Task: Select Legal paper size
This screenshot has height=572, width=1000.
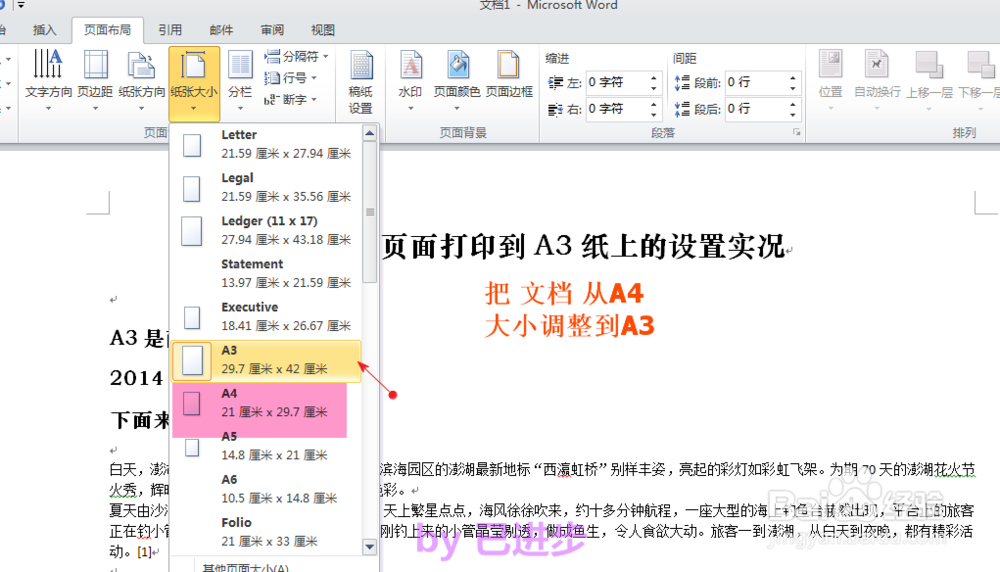Action: [x=267, y=187]
